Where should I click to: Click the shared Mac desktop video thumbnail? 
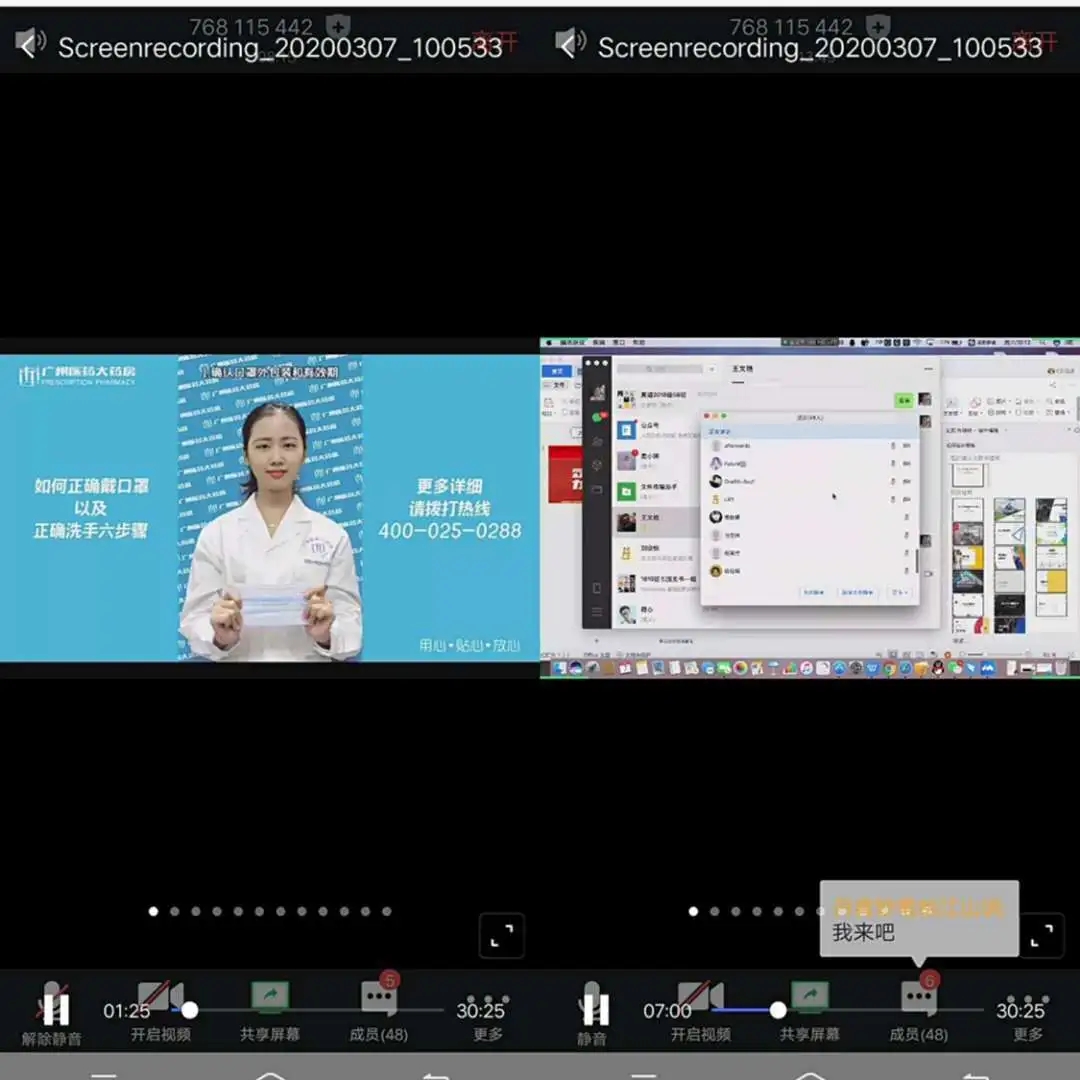point(810,508)
